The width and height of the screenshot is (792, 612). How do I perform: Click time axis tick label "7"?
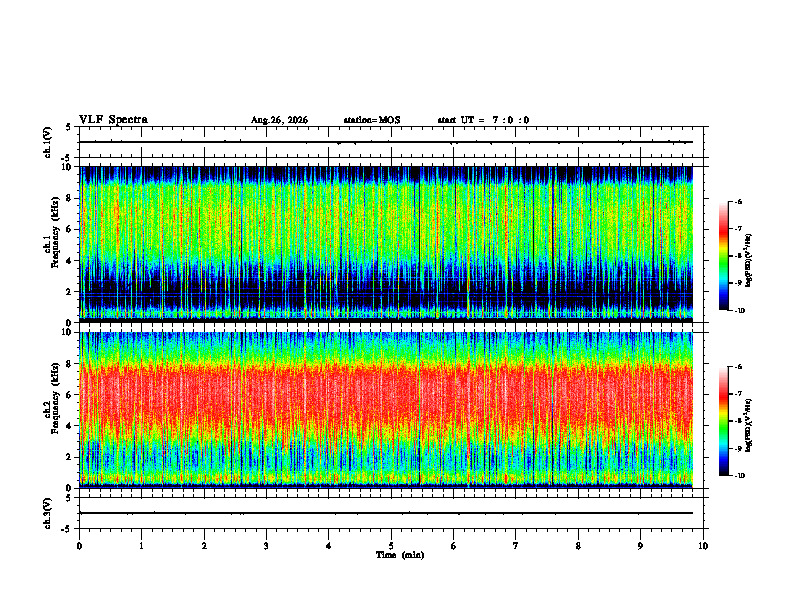(516, 546)
